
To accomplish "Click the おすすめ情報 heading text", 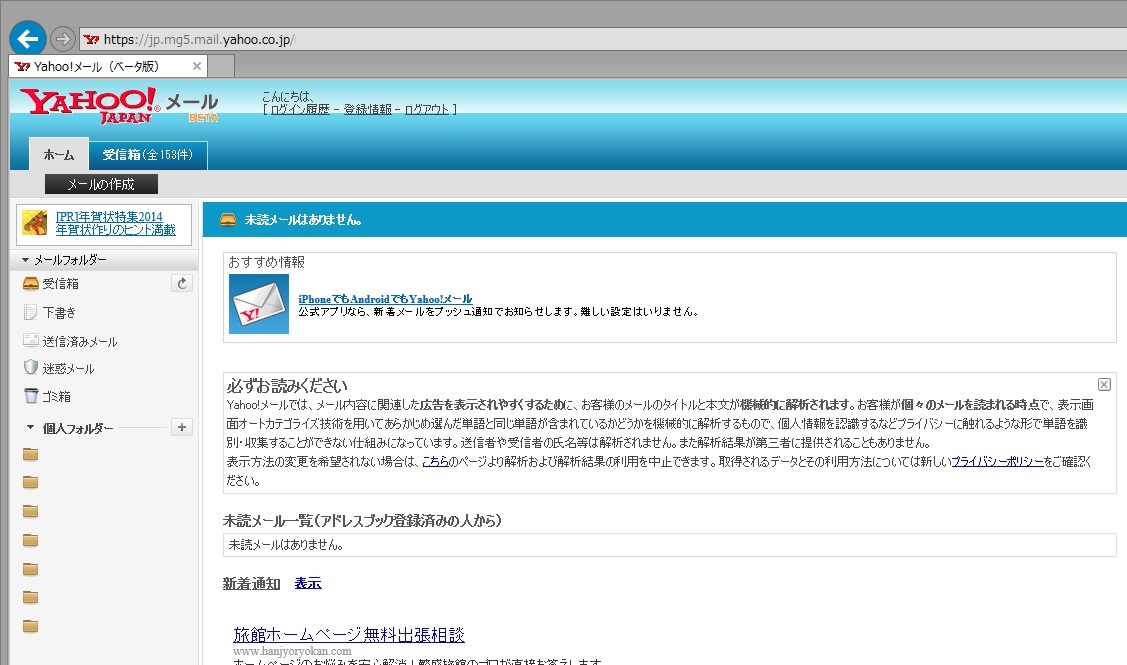I will coord(267,262).
